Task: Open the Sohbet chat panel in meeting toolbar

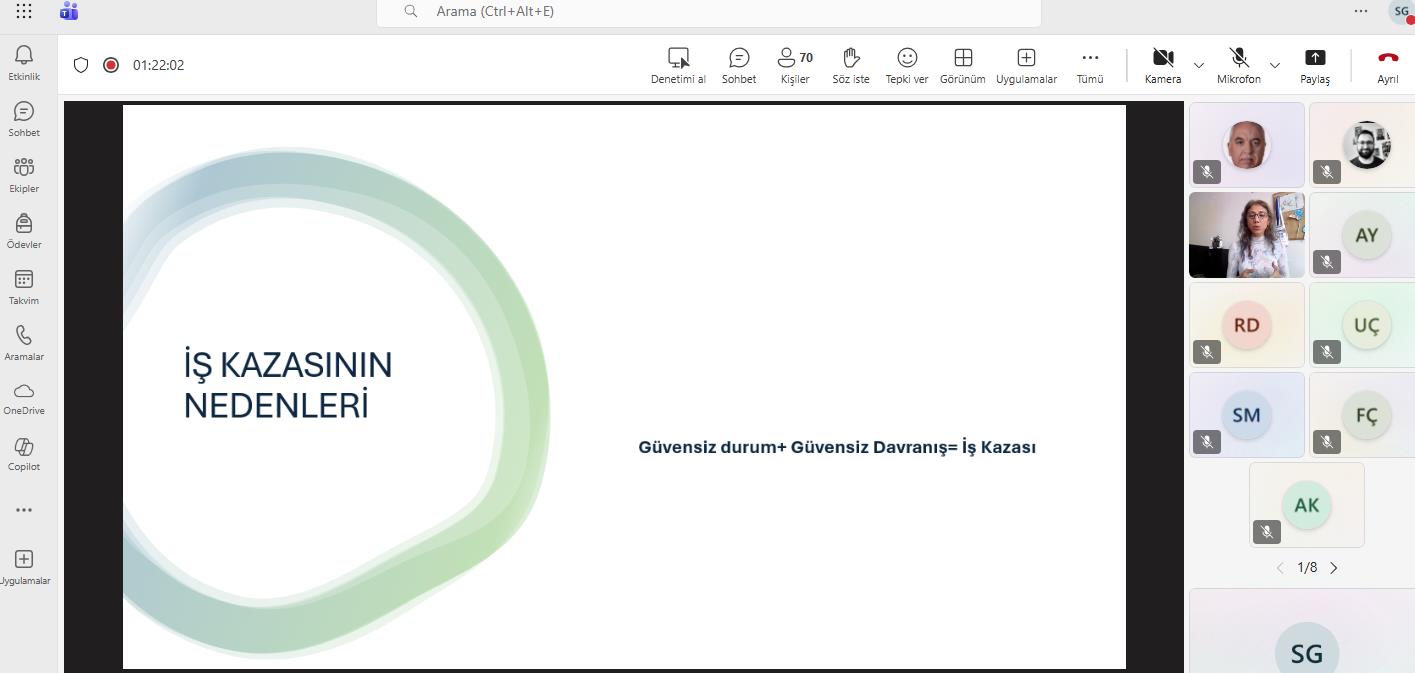Action: point(739,65)
